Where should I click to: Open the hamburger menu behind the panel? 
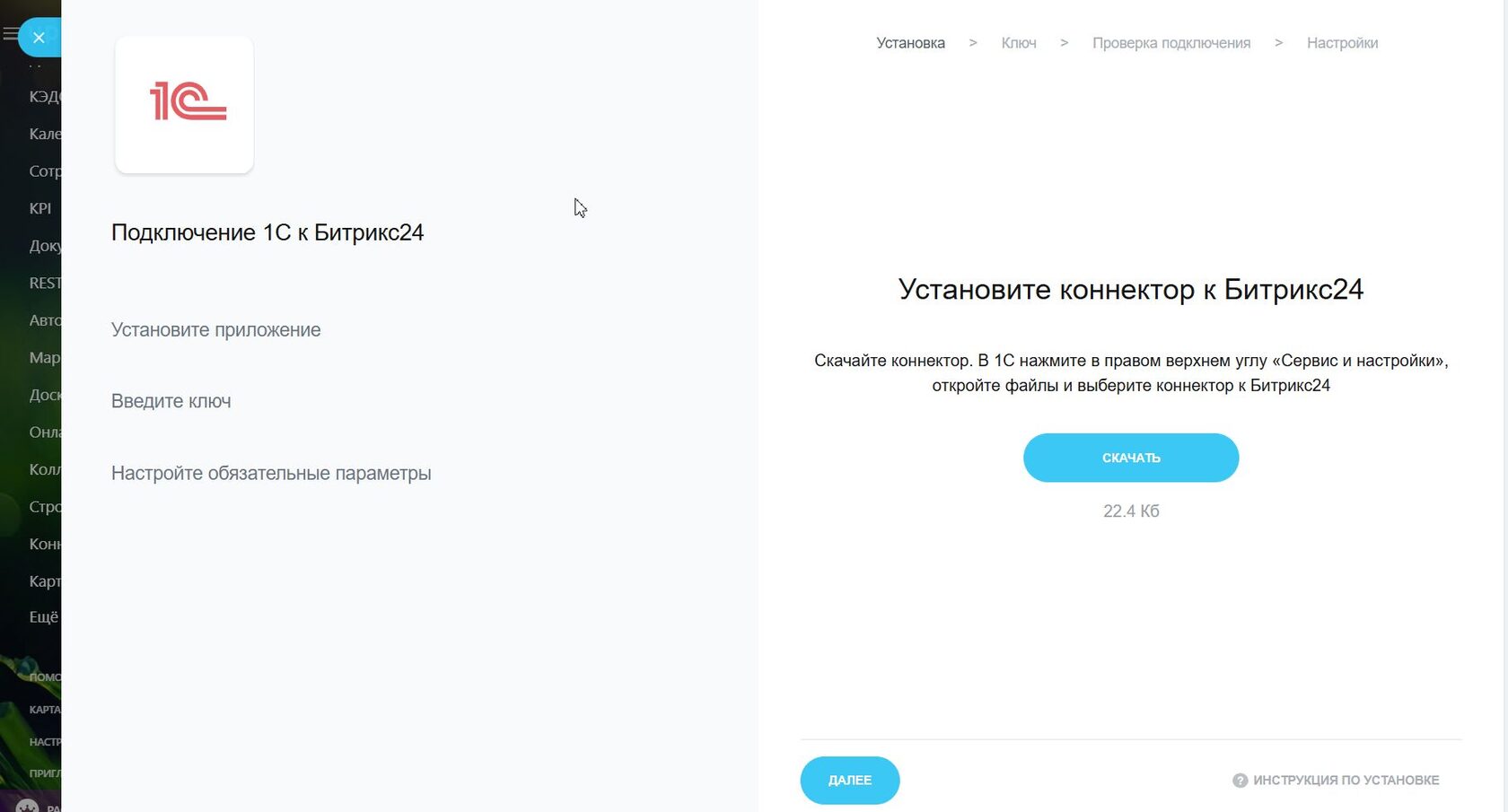[x=10, y=34]
